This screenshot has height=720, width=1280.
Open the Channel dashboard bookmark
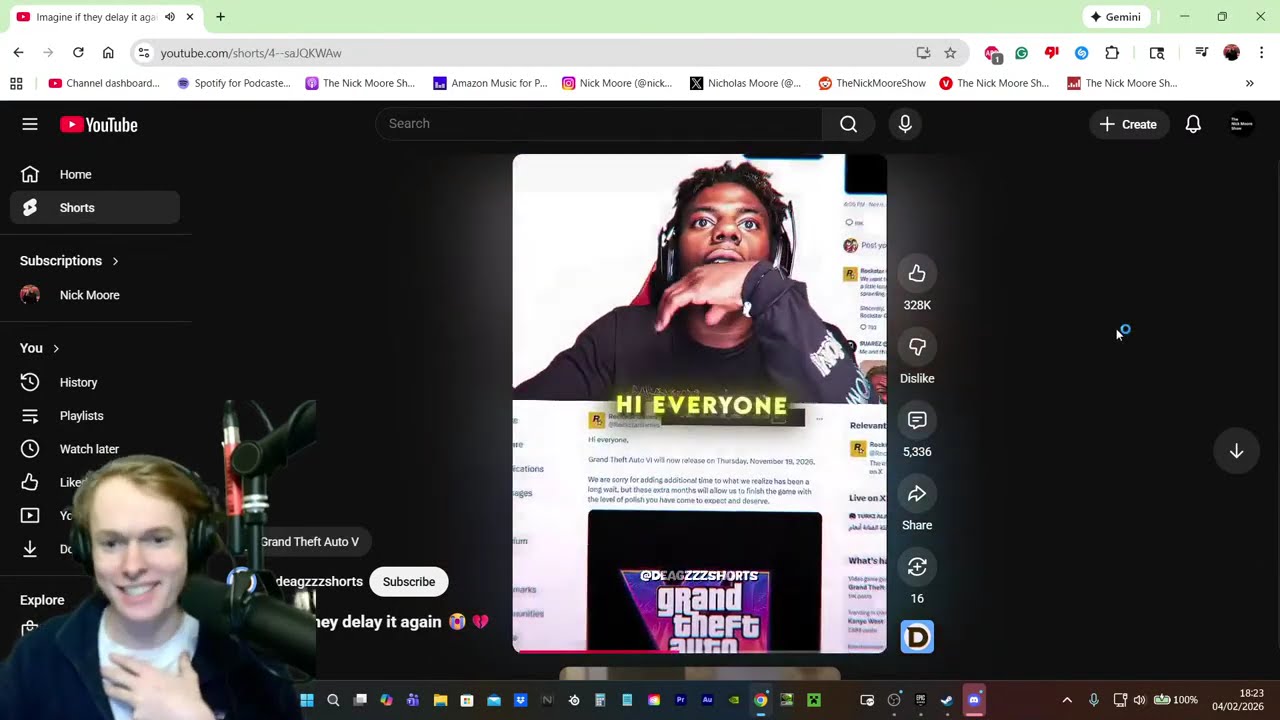click(x=104, y=83)
